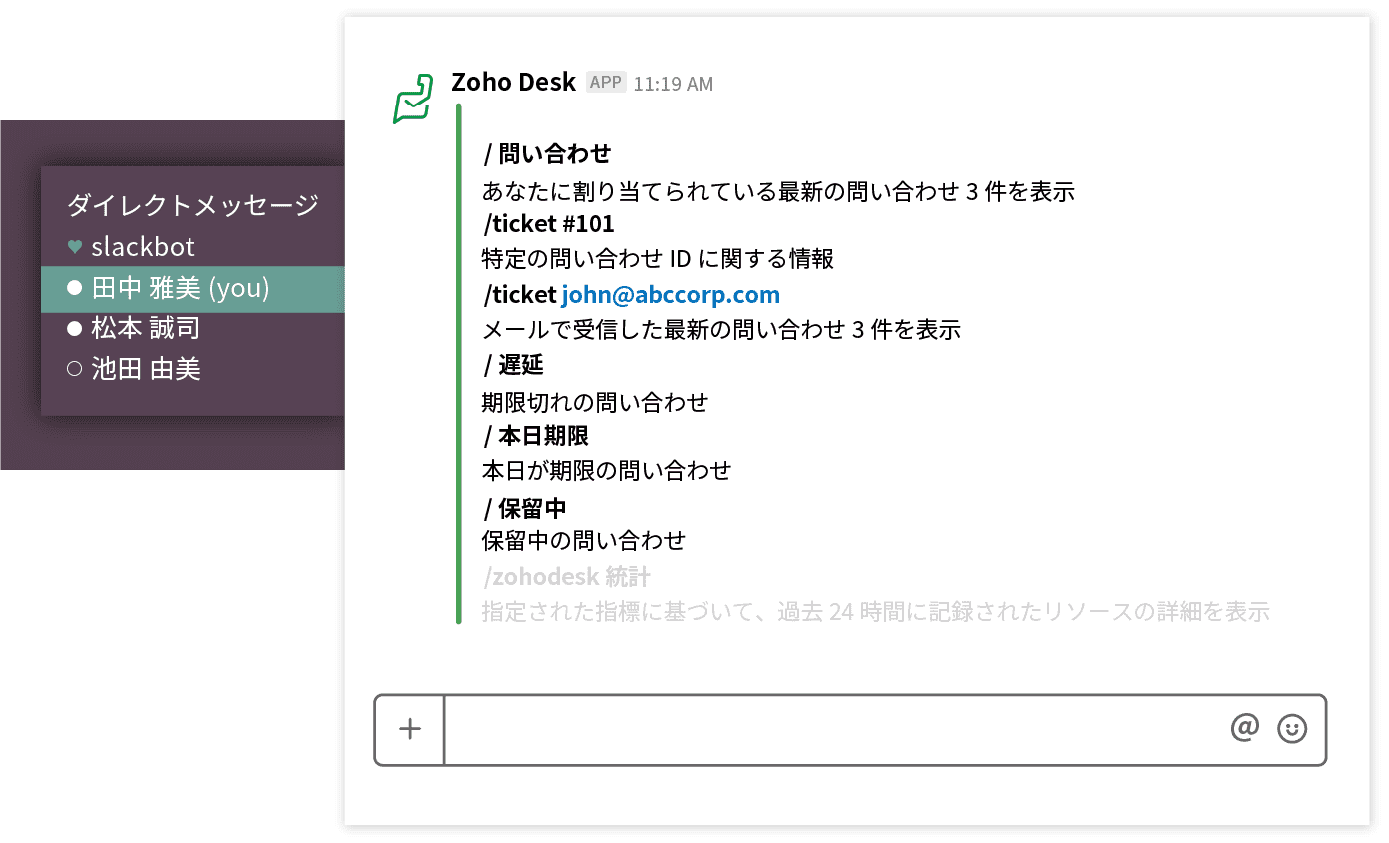Click the online status dot for 田中 雅美
The width and height of the screenshot is (1389, 843).
pos(74,289)
